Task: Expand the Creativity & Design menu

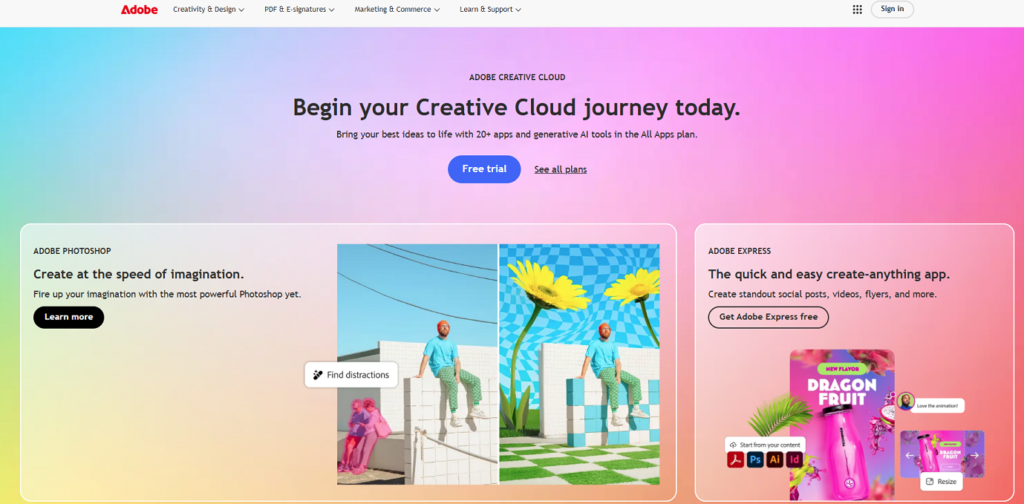Action: click(x=209, y=10)
